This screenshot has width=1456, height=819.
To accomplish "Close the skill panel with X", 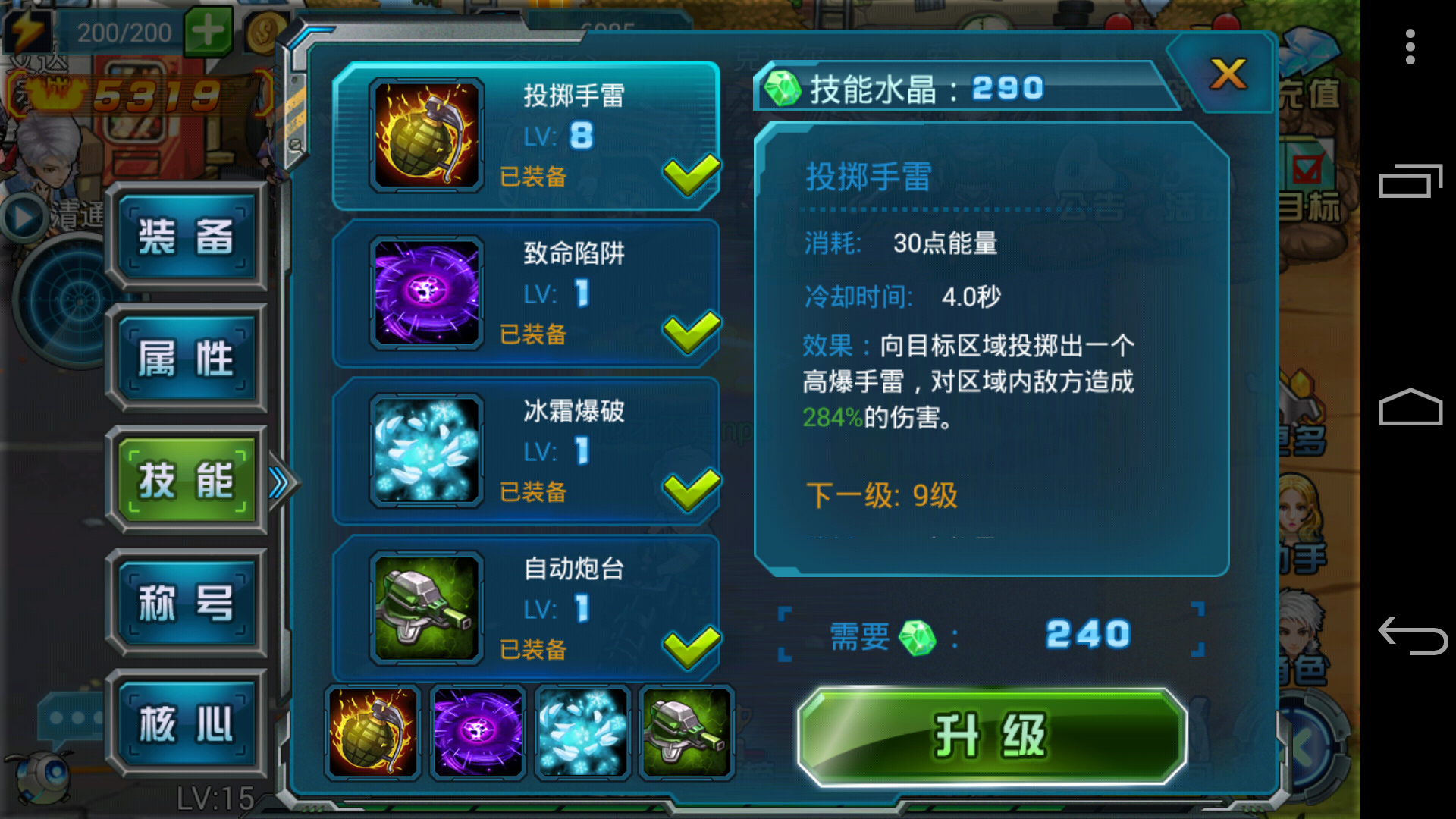I will 1228,74.
